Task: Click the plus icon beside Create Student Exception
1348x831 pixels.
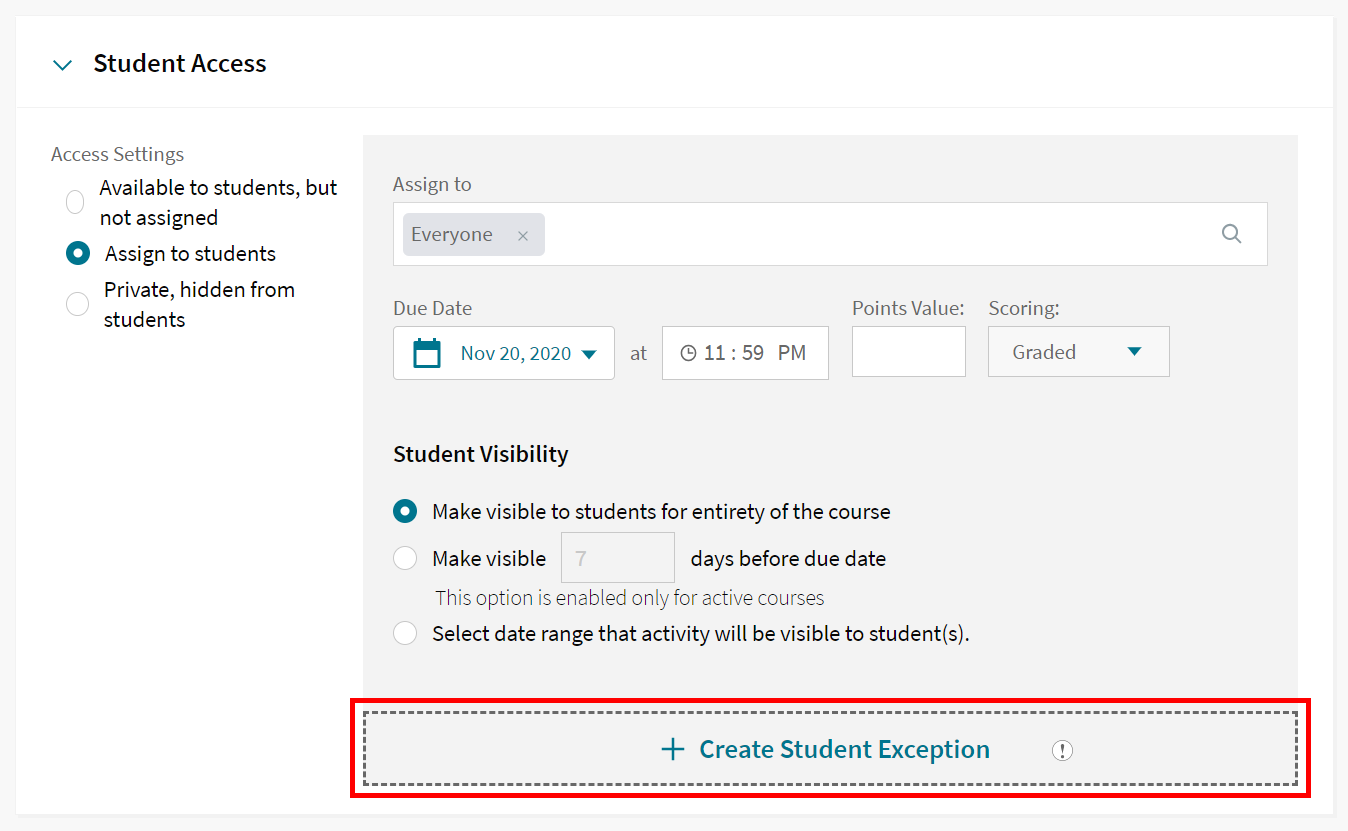Action: point(671,749)
